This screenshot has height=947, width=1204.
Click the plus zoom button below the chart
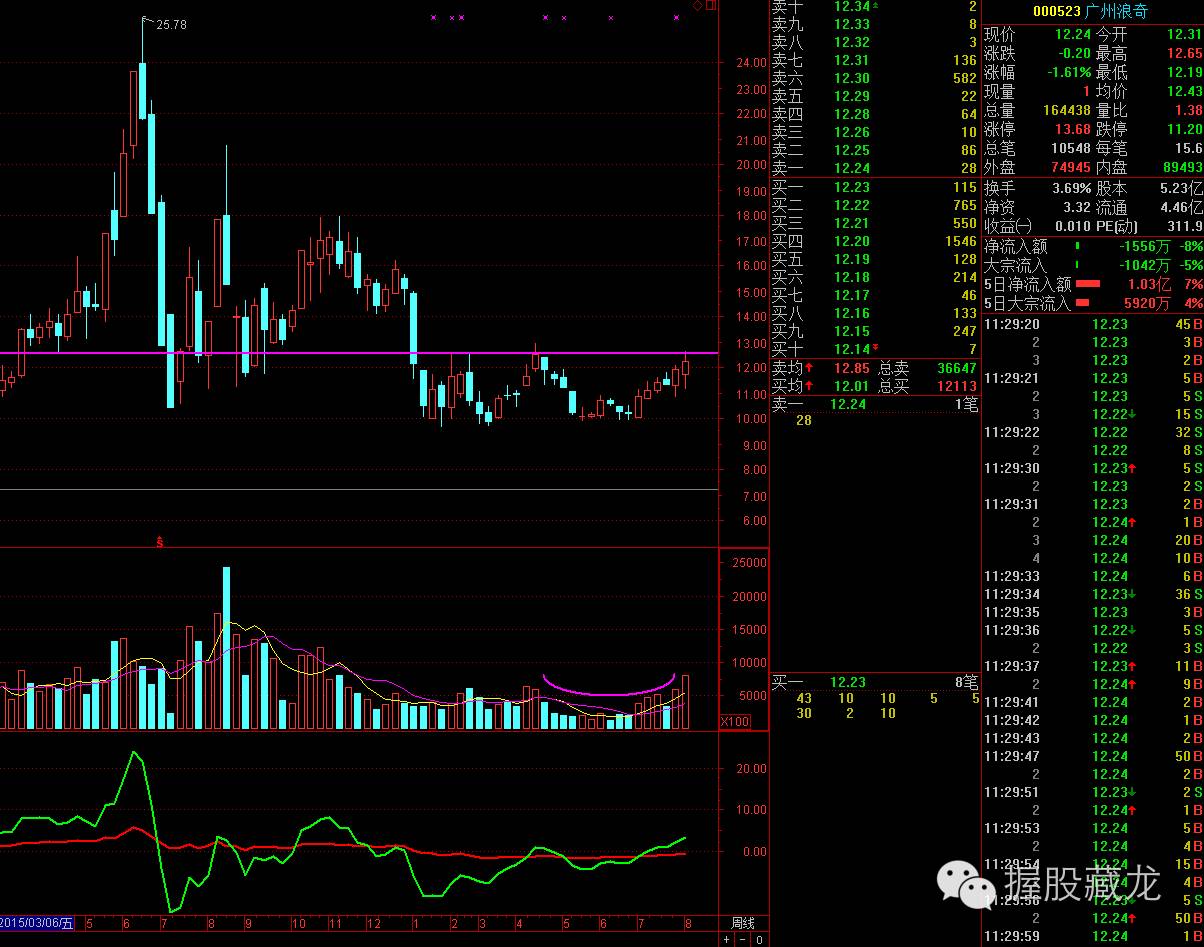pyautogui.click(x=727, y=940)
